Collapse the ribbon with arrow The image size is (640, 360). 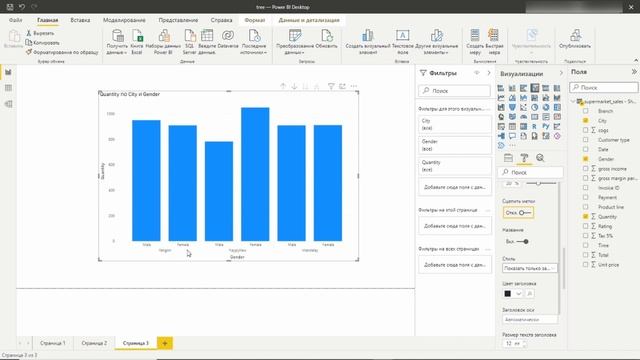click(x=636, y=60)
